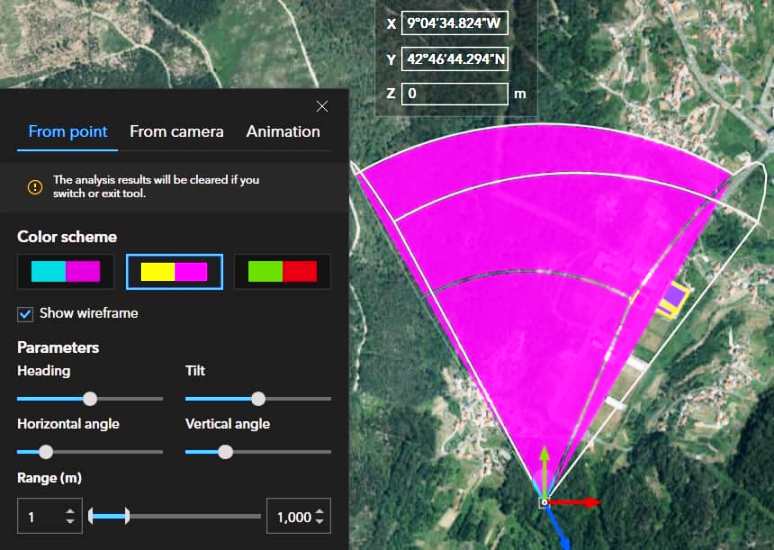774x550 pixels.
Task: Click the warning icon in the notice
Action: (x=35, y=187)
